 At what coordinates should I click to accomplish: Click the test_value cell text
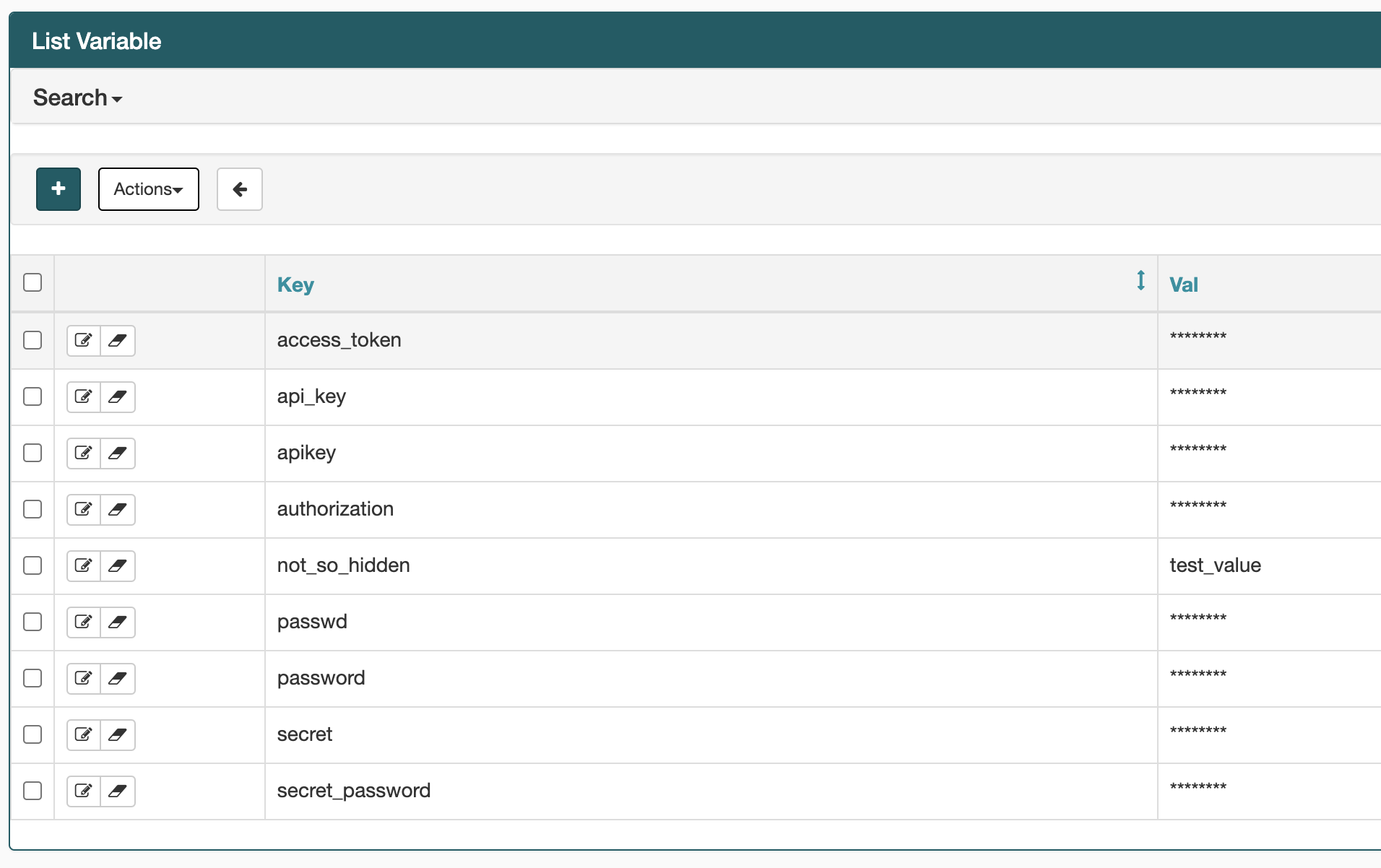1215,565
